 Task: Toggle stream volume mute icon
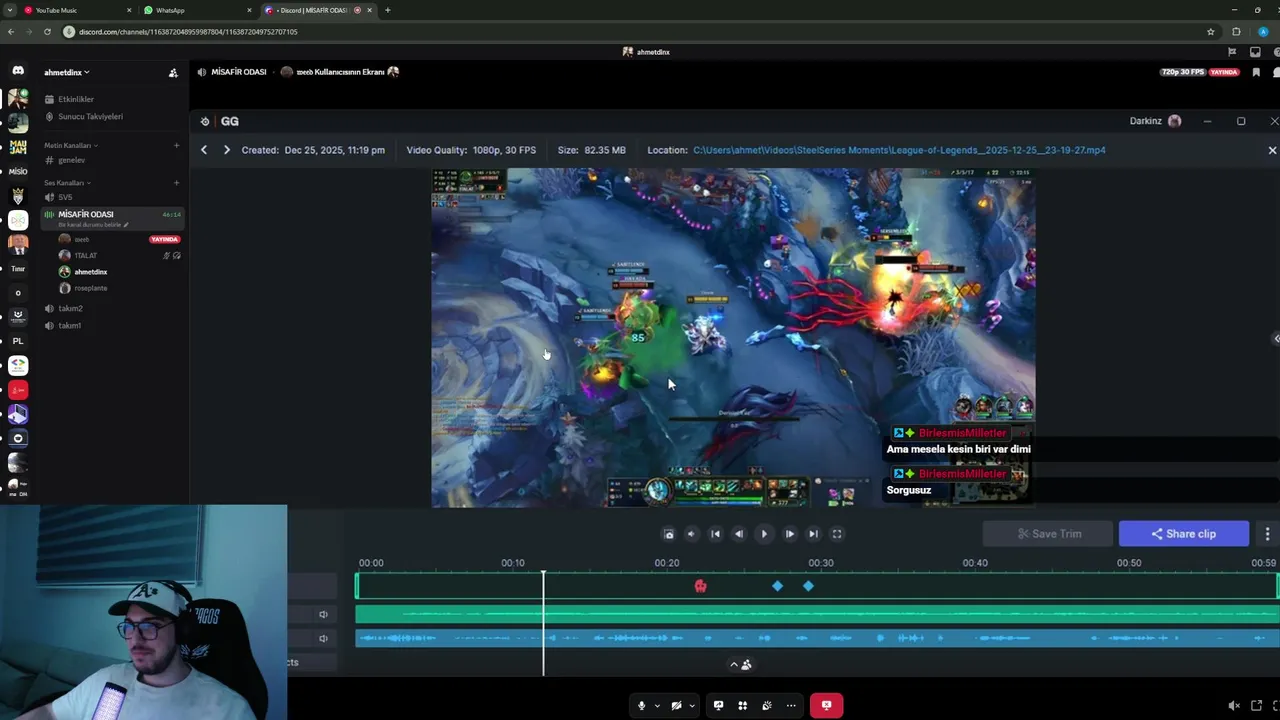pos(1234,706)
